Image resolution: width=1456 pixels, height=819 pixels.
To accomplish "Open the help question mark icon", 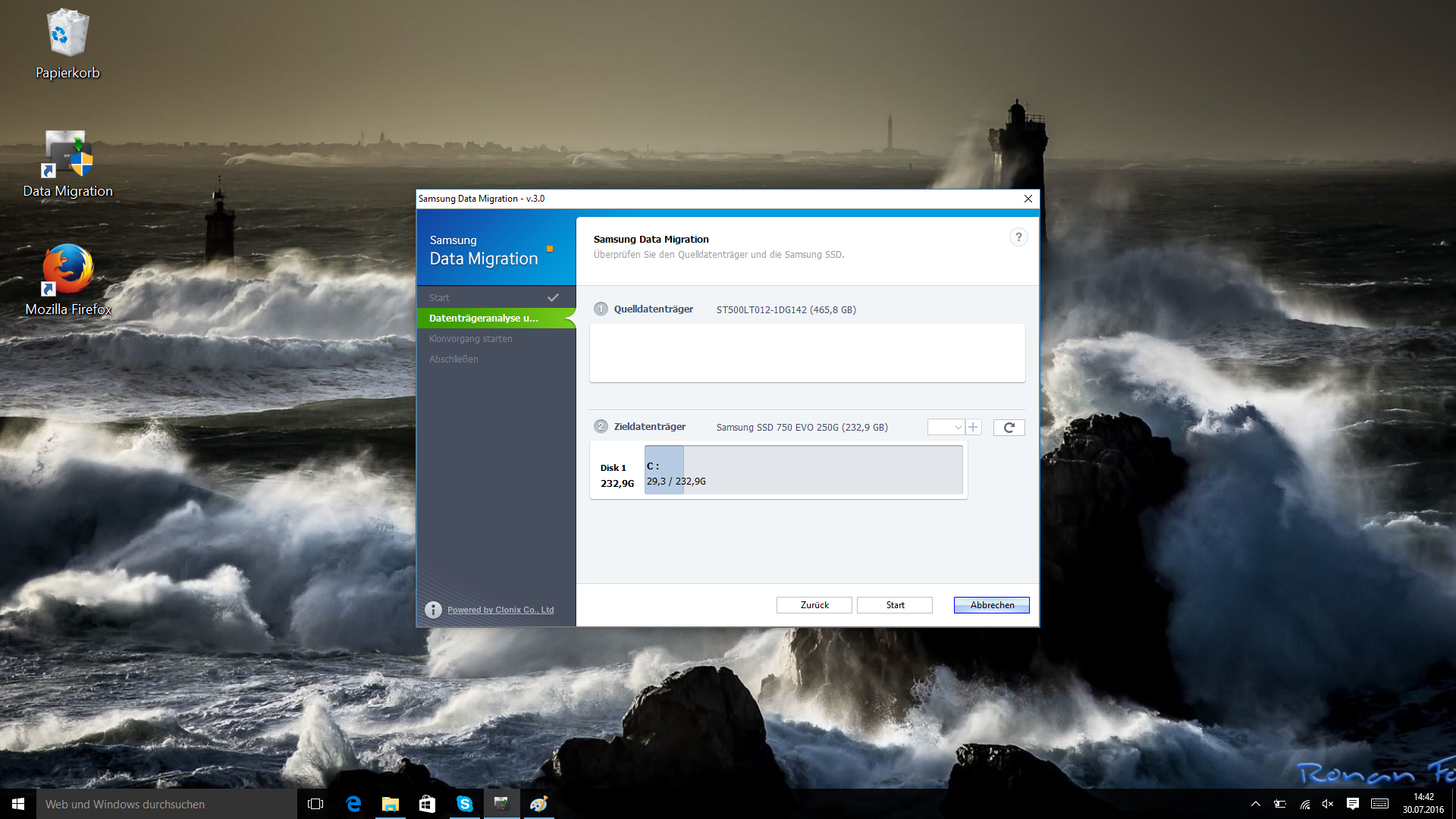I will pyautogui.click(x=1018, y=237).
